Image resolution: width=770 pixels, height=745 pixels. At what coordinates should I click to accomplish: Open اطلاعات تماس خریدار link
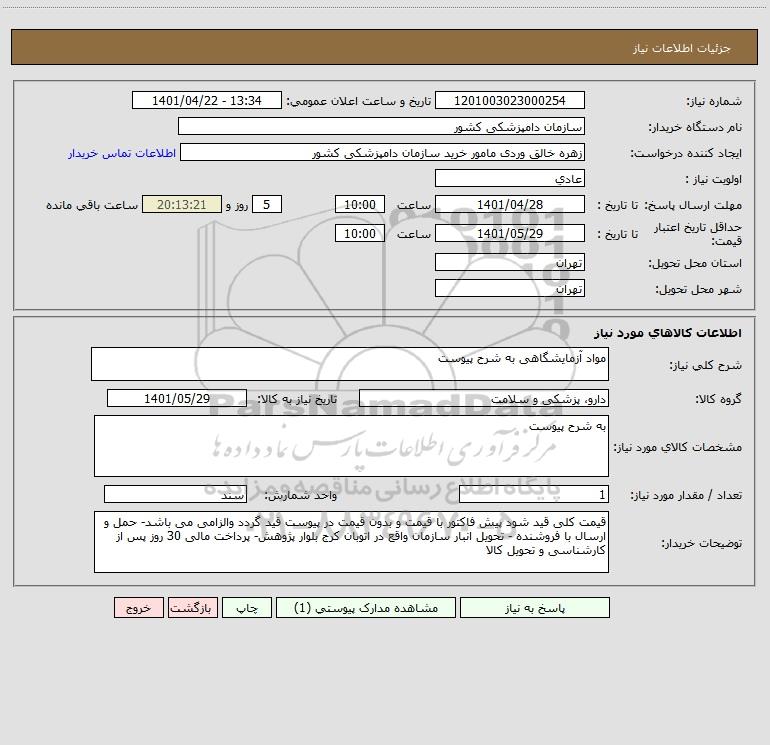point(122,153)
